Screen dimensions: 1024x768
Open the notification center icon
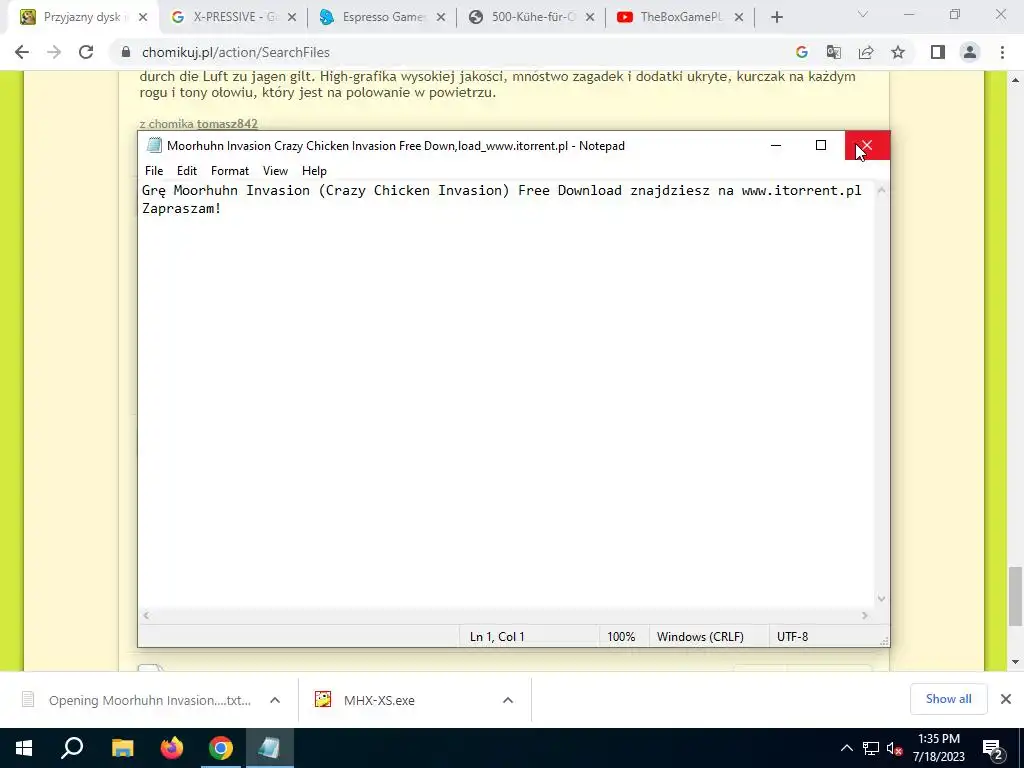(x=993, y=748)
